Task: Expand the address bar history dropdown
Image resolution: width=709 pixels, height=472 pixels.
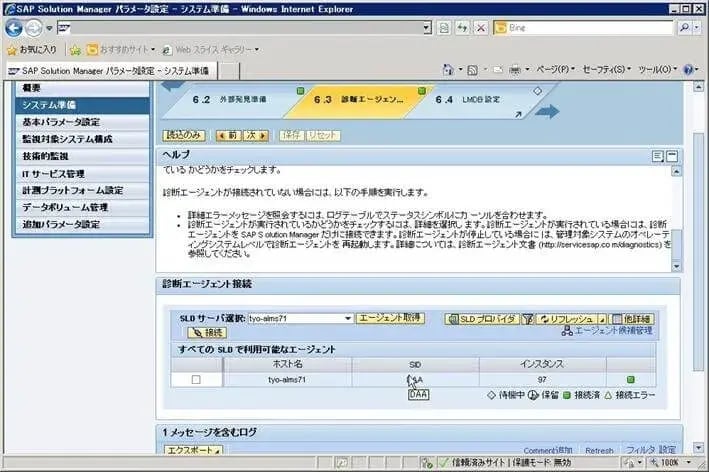Action: point(427,28)
